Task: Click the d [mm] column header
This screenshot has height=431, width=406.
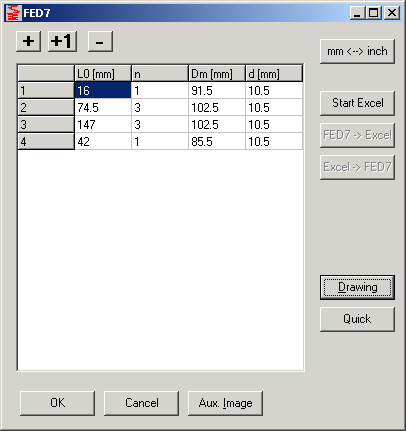Action: [274, 73]
